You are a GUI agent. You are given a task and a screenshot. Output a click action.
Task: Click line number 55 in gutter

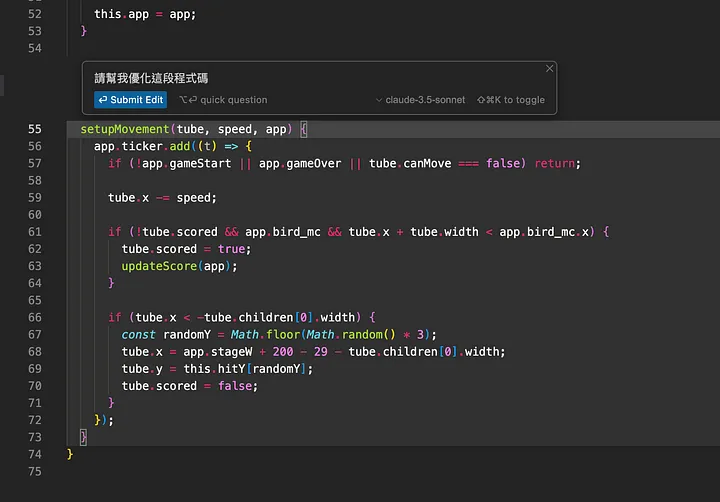point(35,129)
